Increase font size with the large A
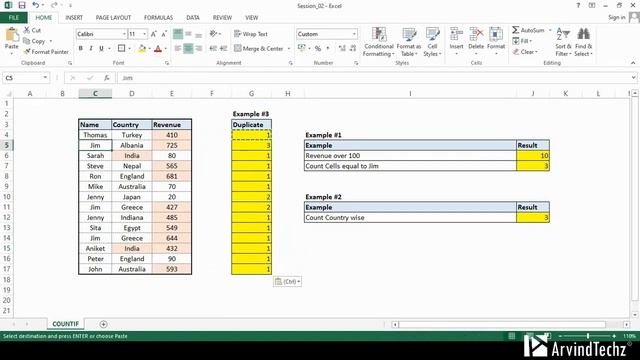The height and width of the screenshot is (360, 640). coord(153,34)
